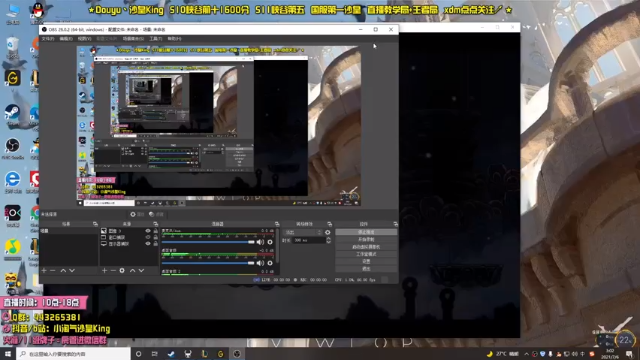The height and width of the screenshot is (360, 640).
Task: Open OBS Studio desktop shortcut
Action: 13,148
